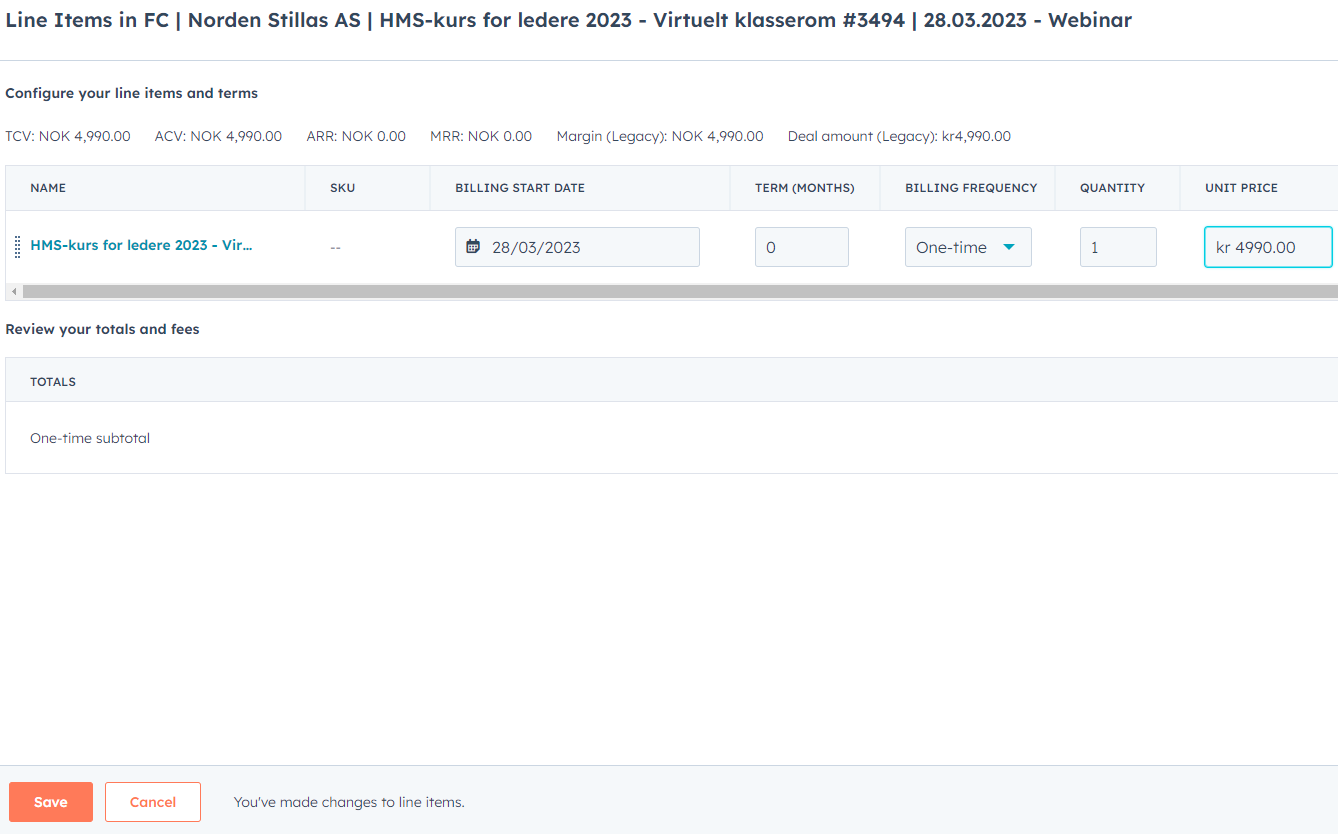This screenshot has width=1338, height=834.
Task: Select the One-time subtotal row
Action: tap(90, 438)
